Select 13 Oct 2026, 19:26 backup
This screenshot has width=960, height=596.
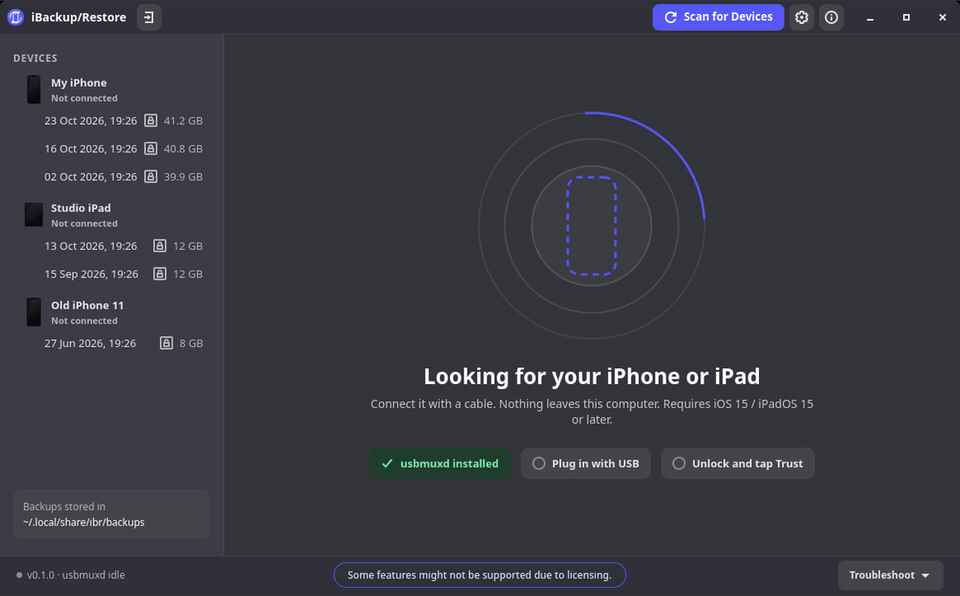[113, 246]
